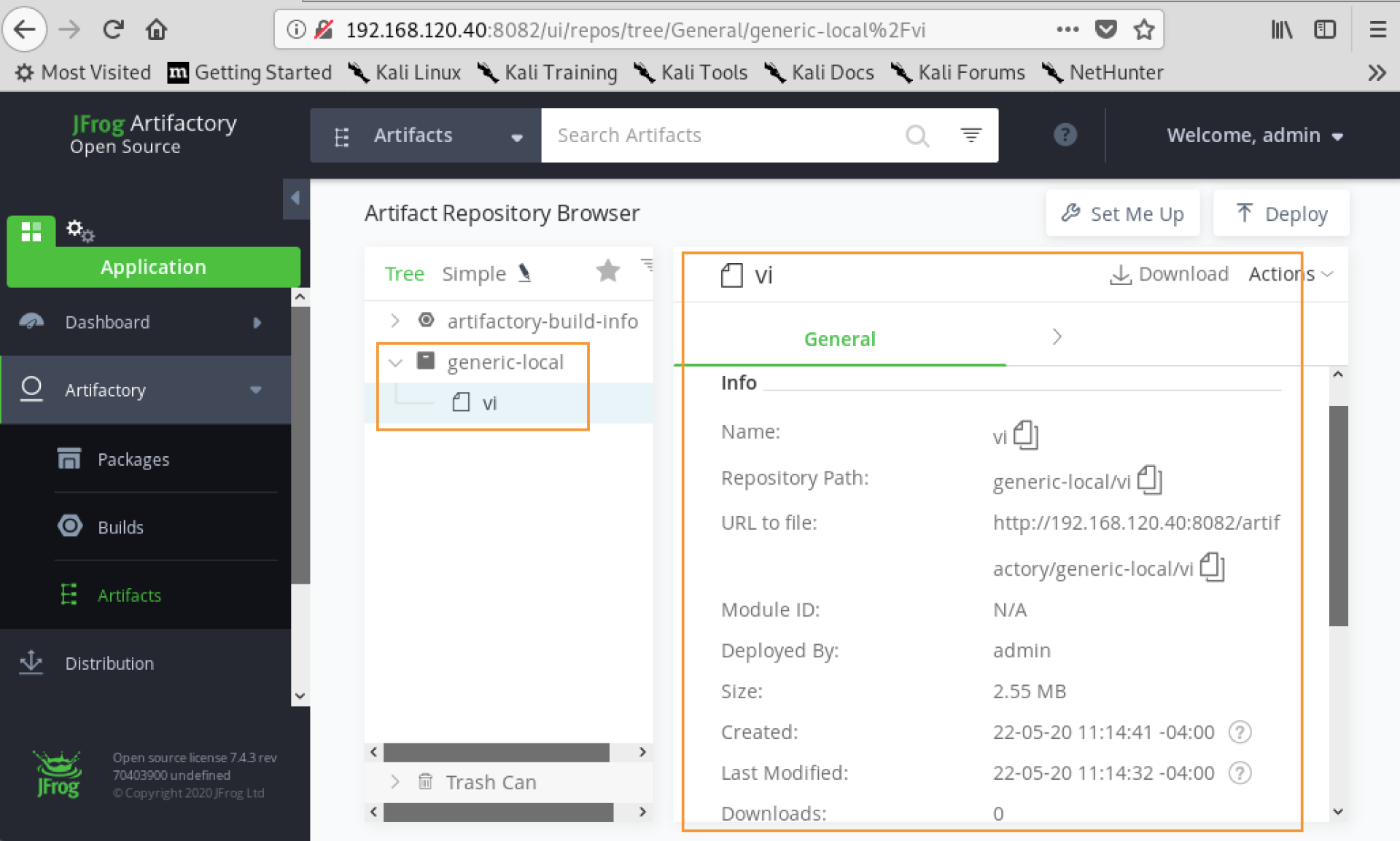The image size is (1400, 841).
Task: Click the sidebar scroll down arrow
Action: click(300, 696)
